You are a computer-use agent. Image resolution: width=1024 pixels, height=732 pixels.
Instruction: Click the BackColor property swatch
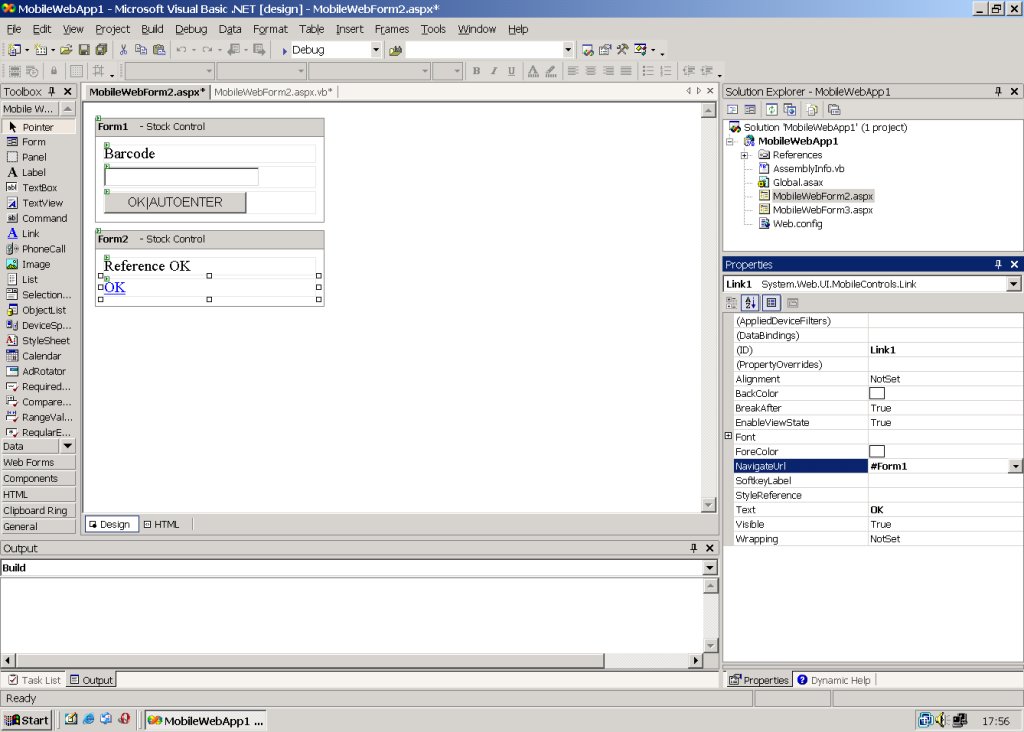click(x=877, y=393)
